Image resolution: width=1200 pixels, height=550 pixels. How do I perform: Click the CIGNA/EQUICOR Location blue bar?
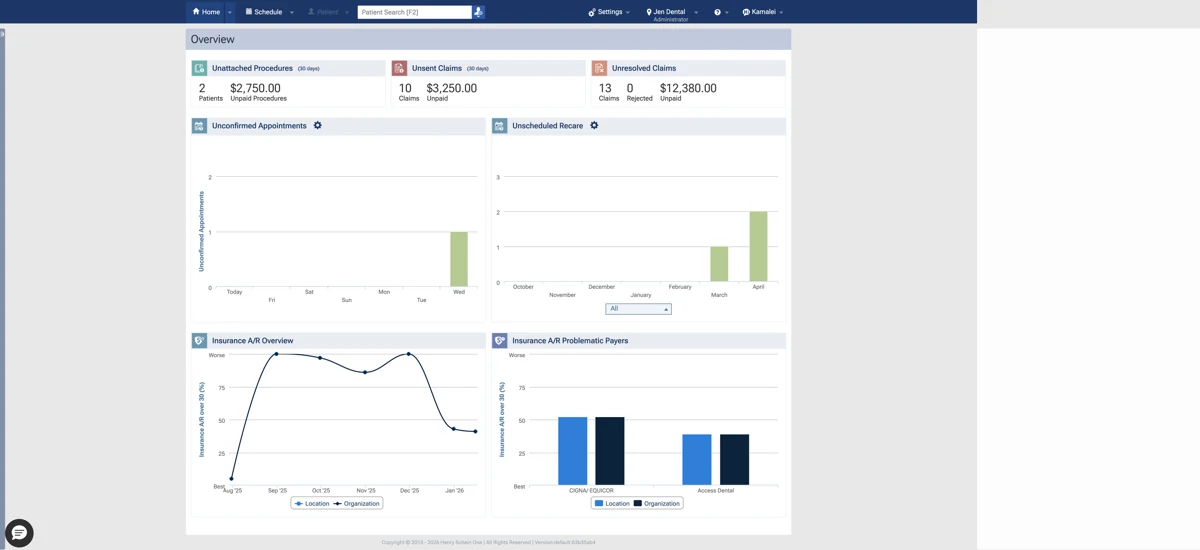click(573, 451)
